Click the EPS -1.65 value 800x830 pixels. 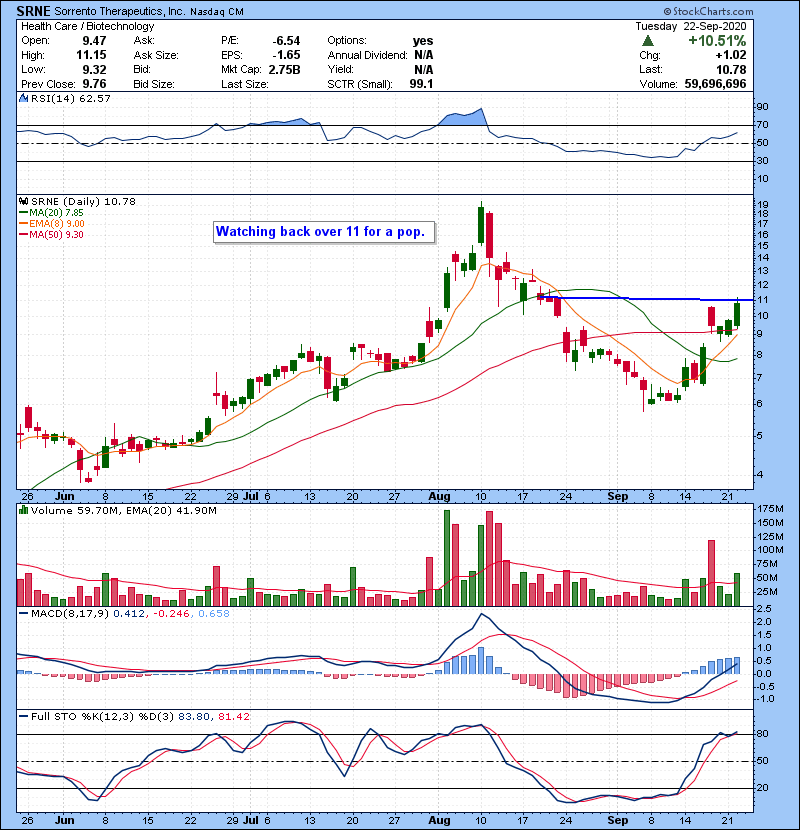pos(286,55)
